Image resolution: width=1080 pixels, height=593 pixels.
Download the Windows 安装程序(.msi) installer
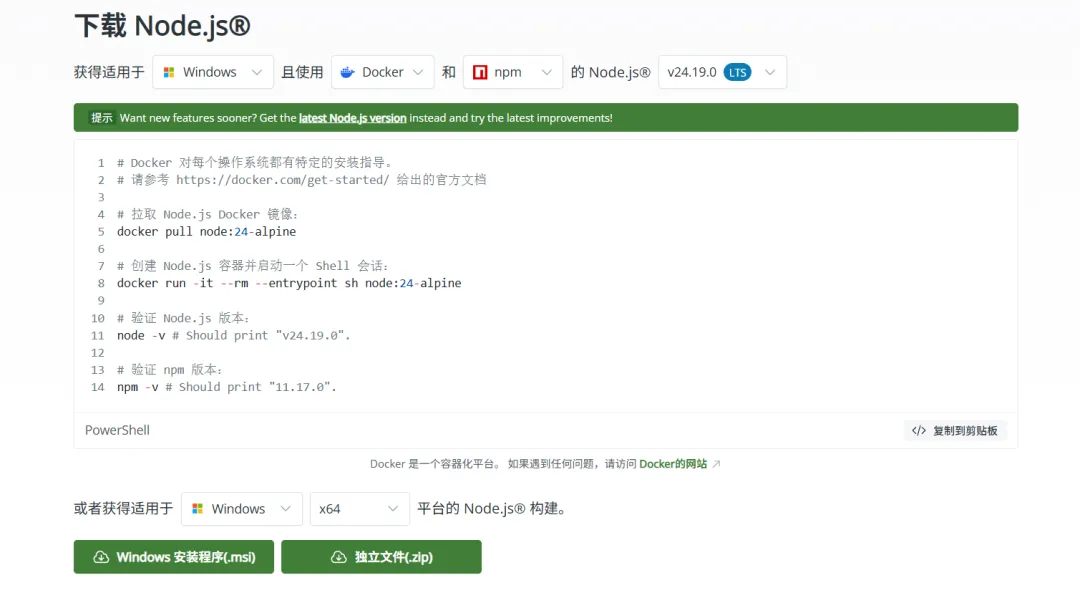point(174,556)
